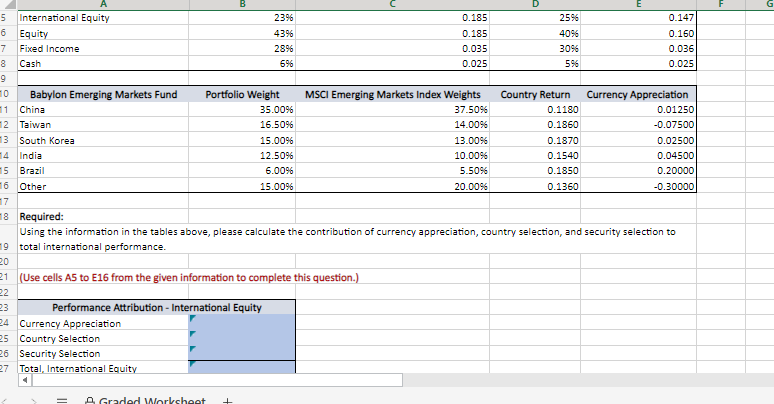The image size is (774, 404).
Task: Click the add new sheet plus icon
Action: click(x=227, y=401)
